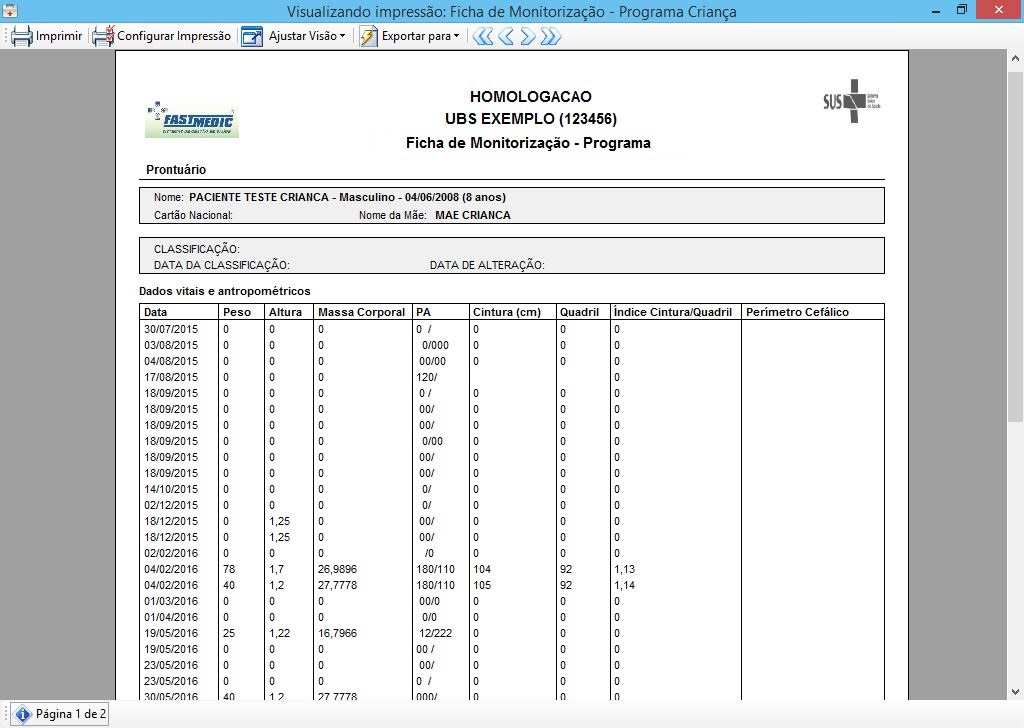
Task: Go to next page arrow
Action: point(528,37)
